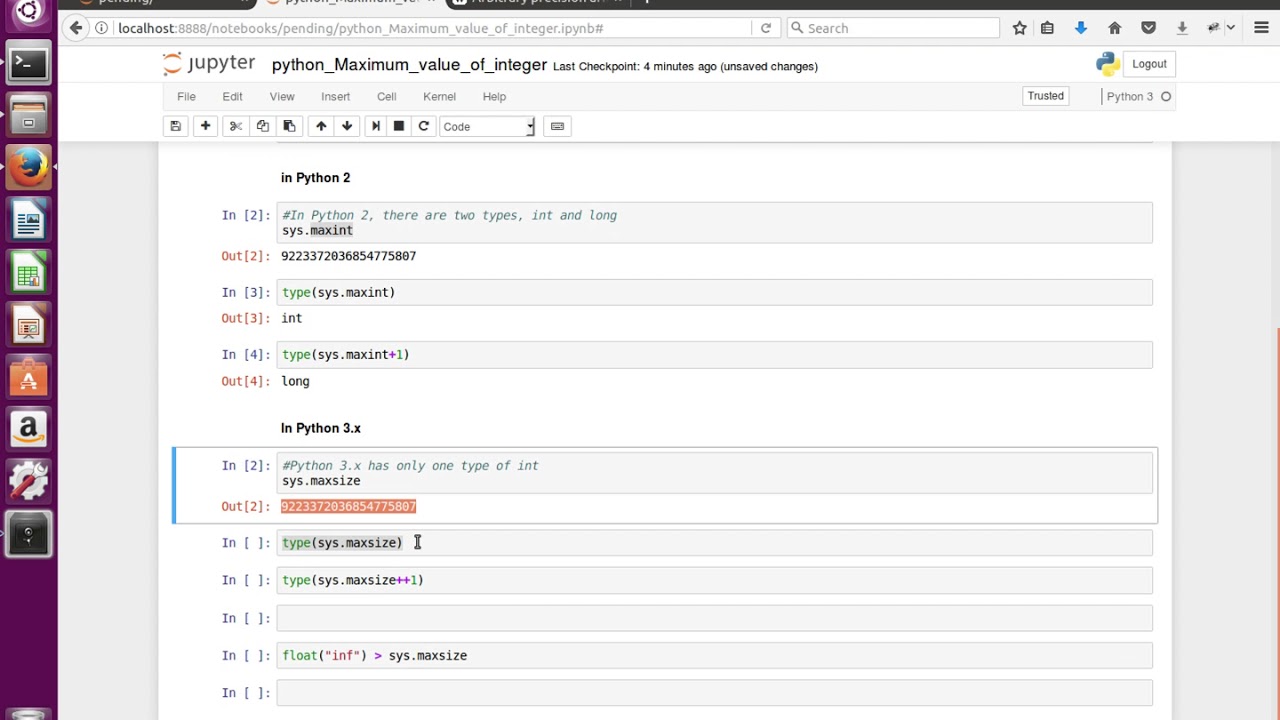Open Files manager from launcher
This screenshot has width=1280, height=720.
click(28, 115)
